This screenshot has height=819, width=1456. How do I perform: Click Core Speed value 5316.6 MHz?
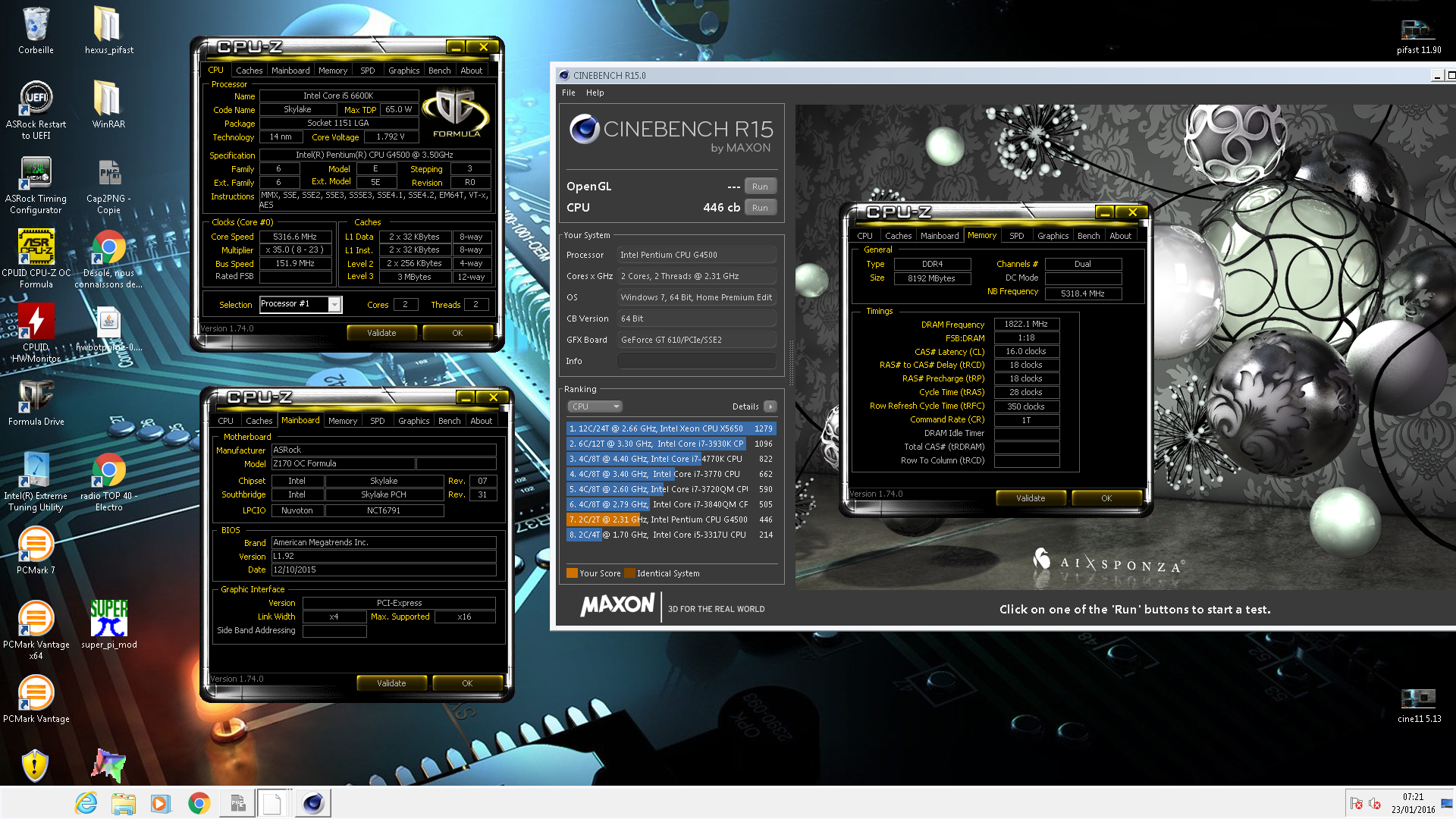click(x=295, y=237)
